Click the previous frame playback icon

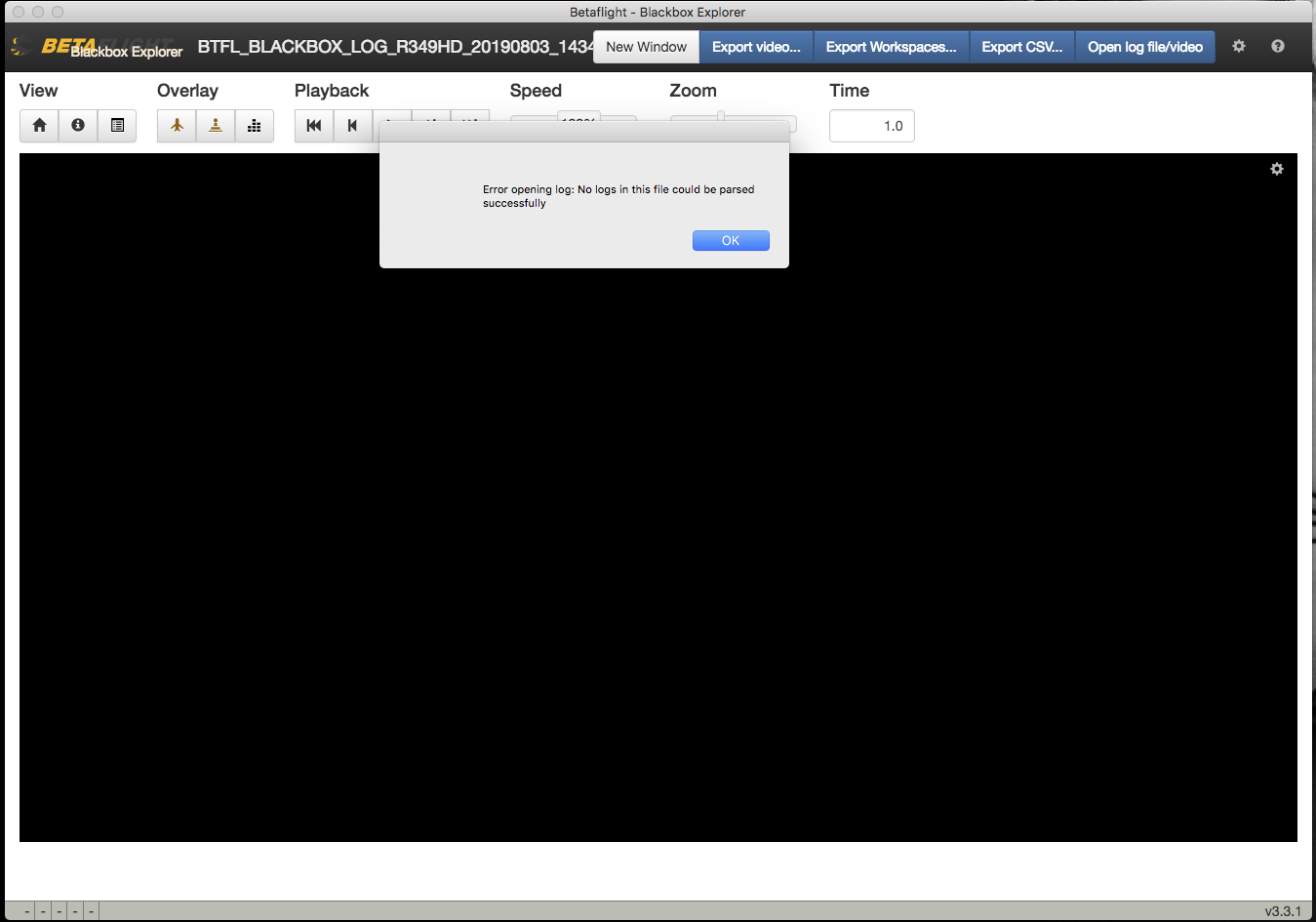(x=352, y=125)
